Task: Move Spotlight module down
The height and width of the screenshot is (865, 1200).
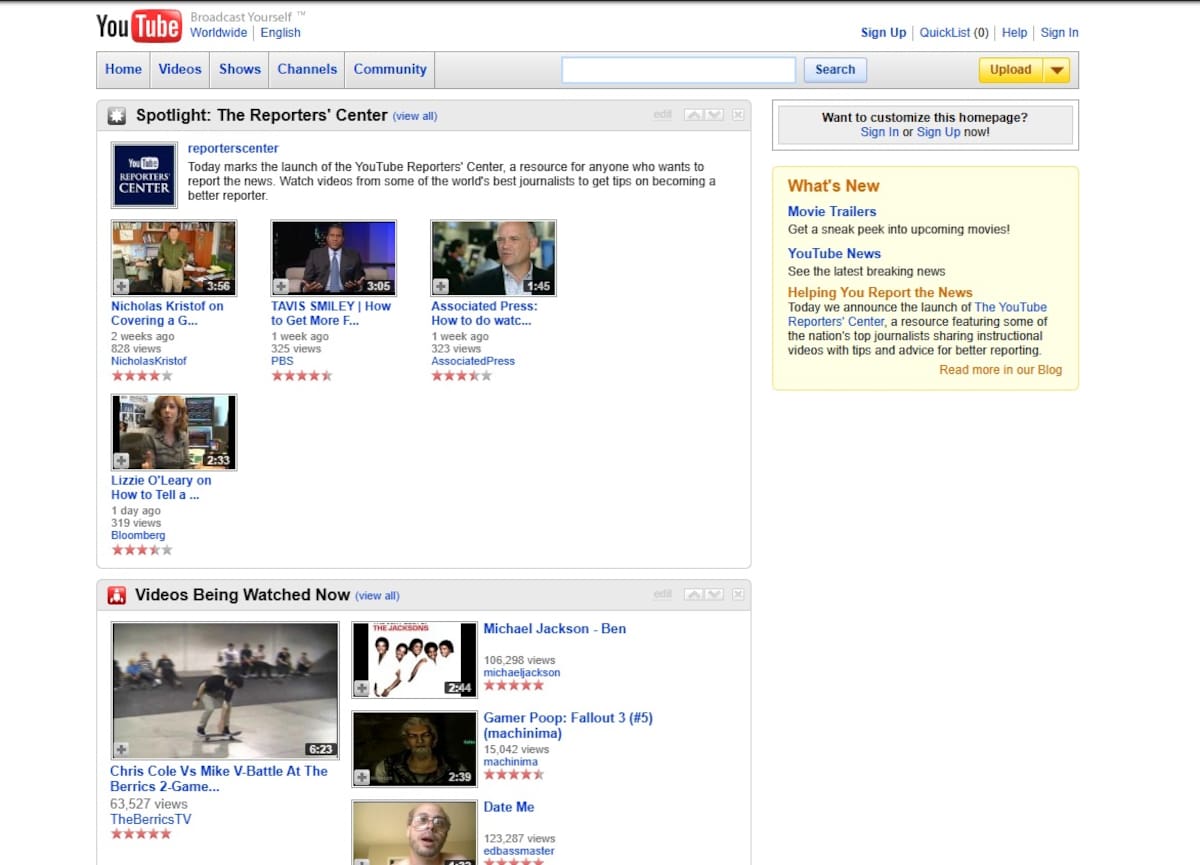Action: pyautogui.click(x=713, y=115)
